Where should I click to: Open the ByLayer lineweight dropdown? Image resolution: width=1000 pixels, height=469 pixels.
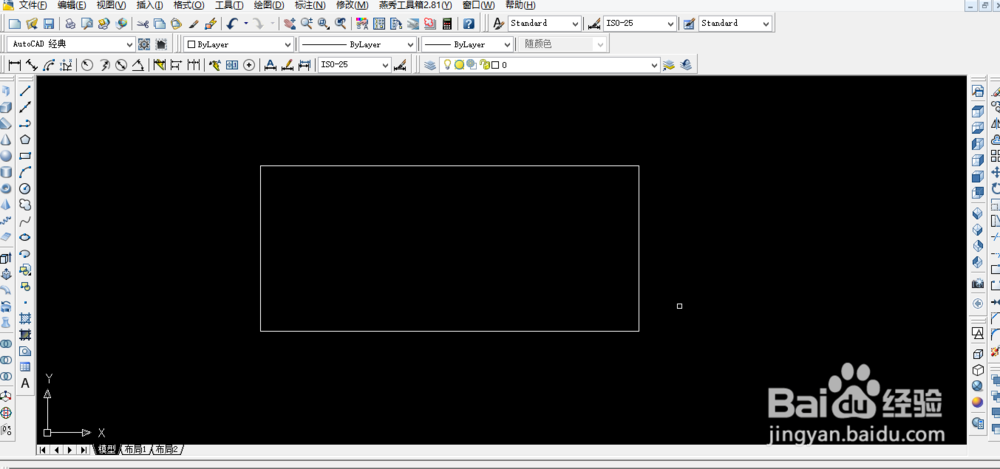tap(467, 45)
